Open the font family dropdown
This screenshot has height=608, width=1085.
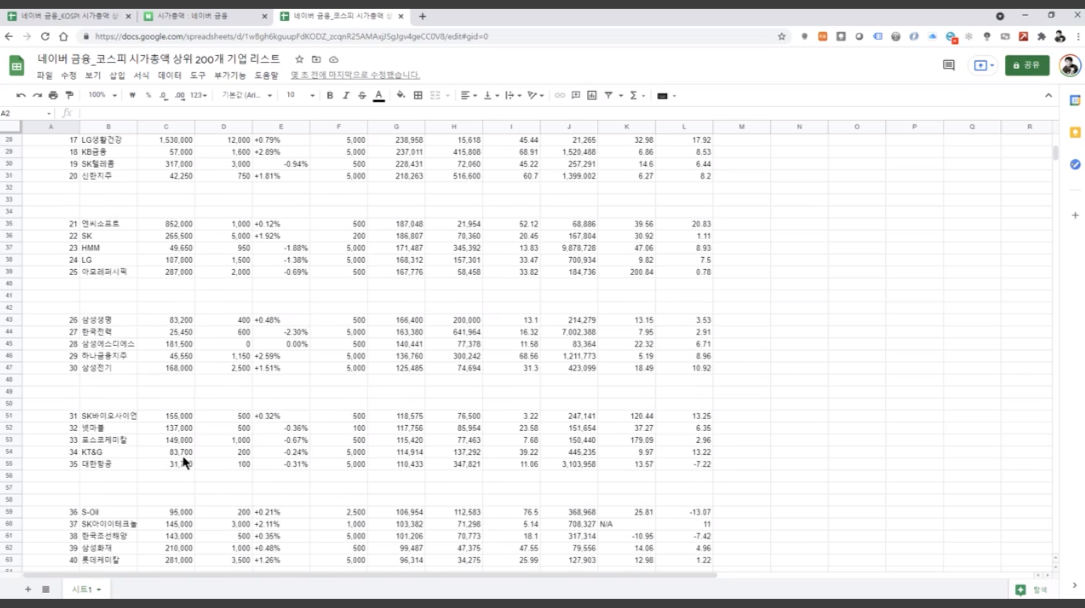246,95
